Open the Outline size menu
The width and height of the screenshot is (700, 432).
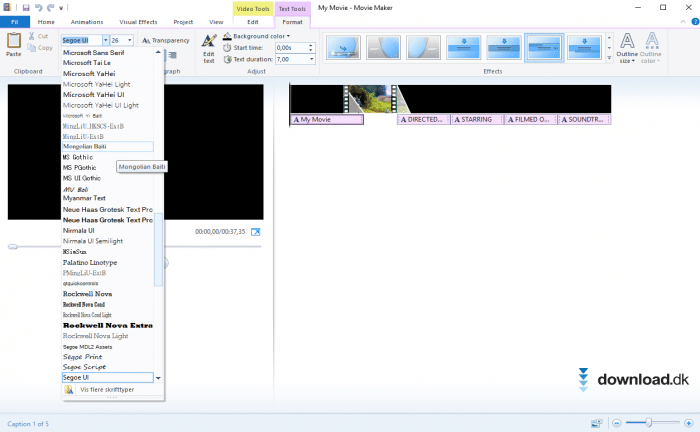(627, 48)
